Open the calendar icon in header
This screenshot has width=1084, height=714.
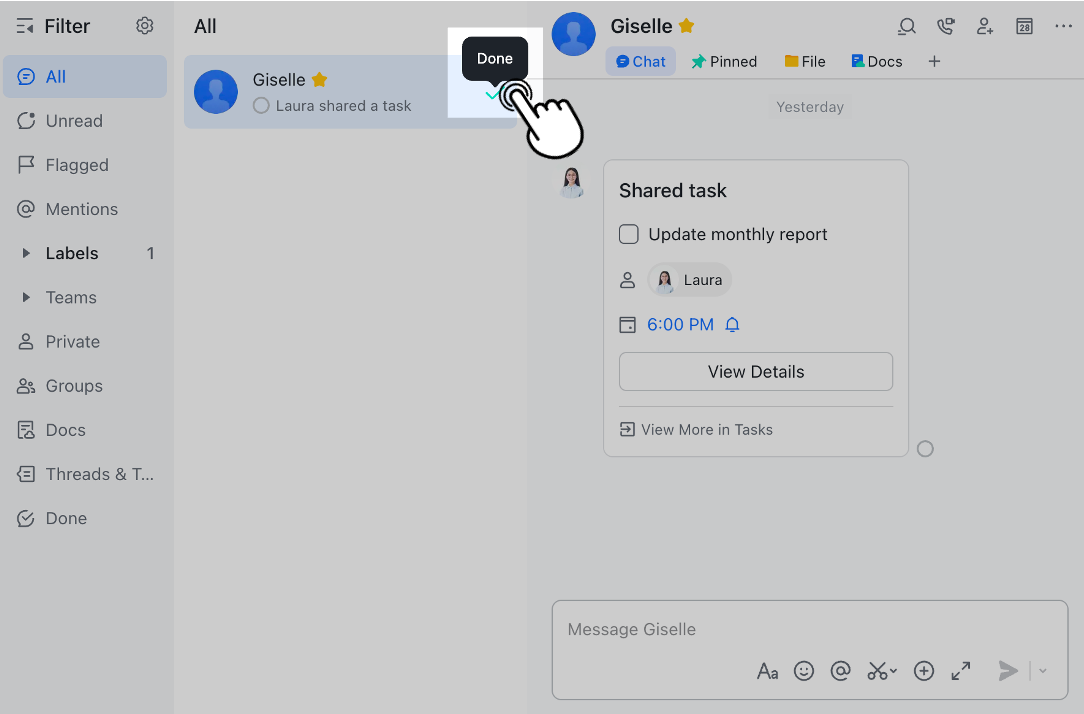point(1024,27)
